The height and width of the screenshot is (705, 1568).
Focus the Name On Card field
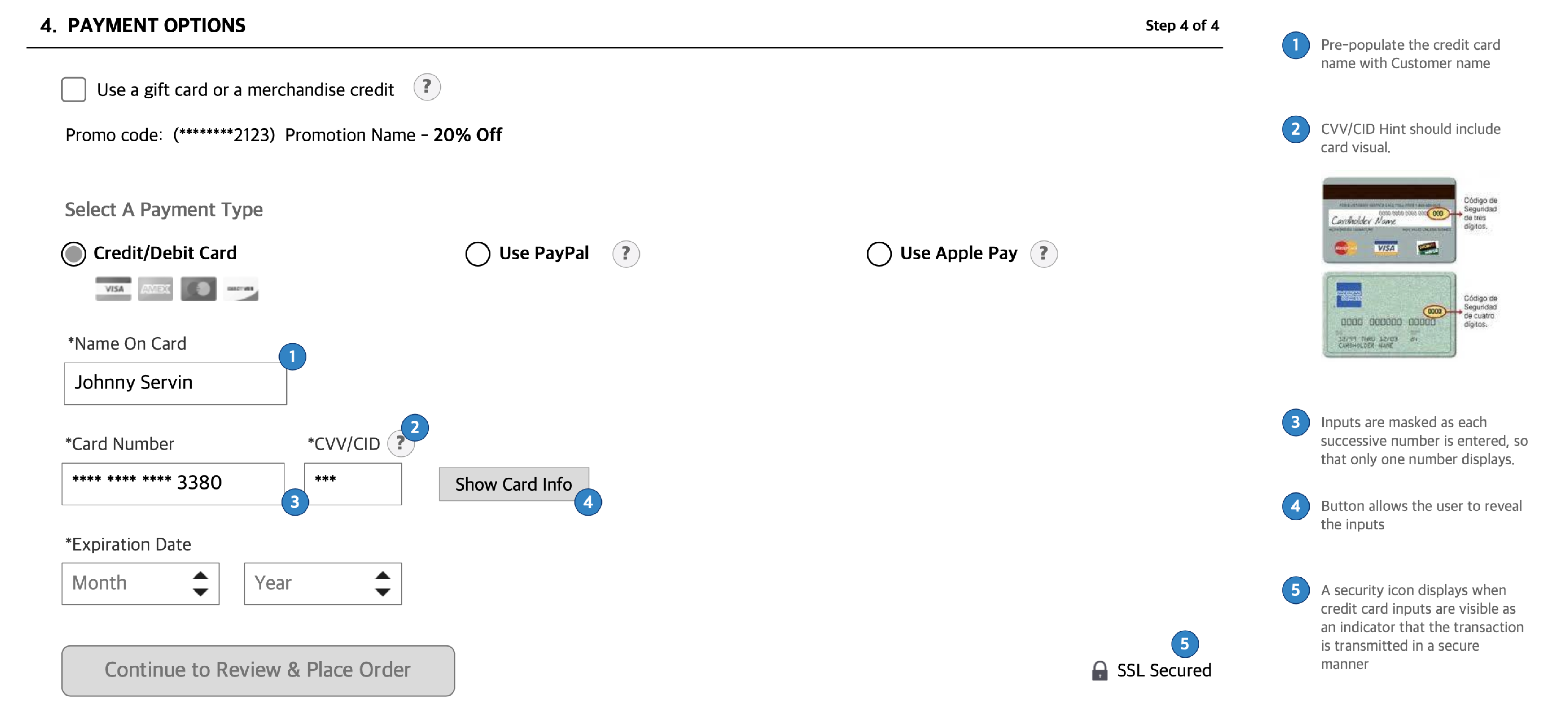(x=175, y=383)
